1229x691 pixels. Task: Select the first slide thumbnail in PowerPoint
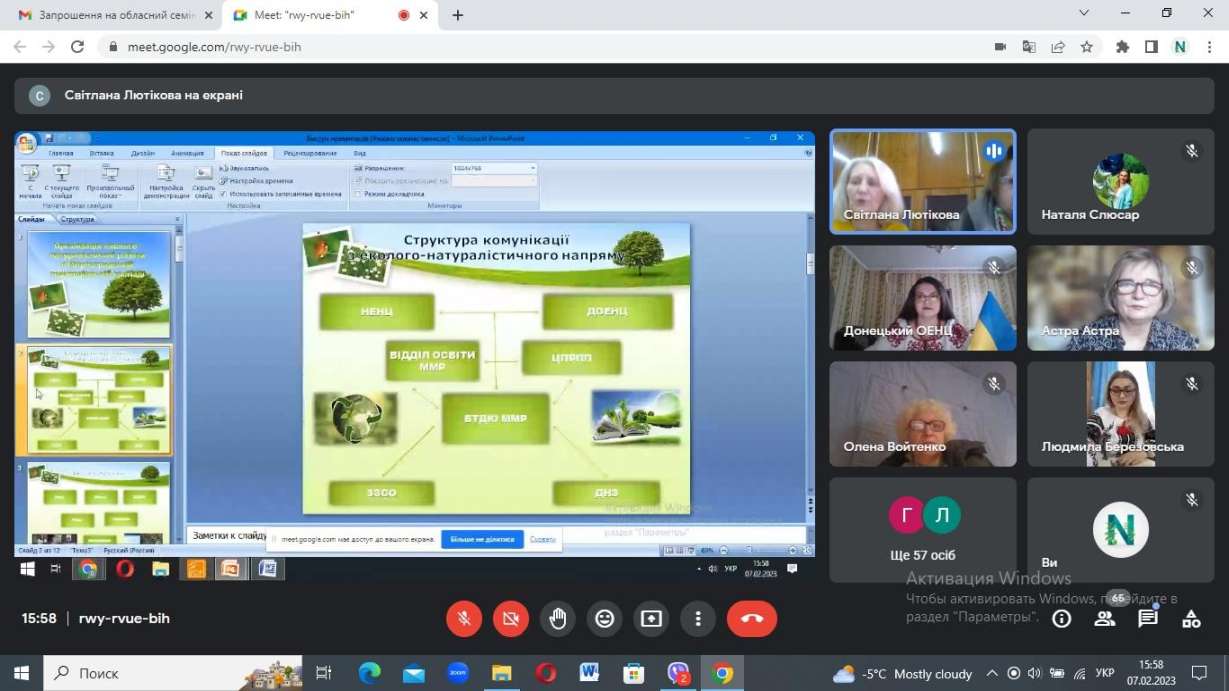pyautogui.click(x=99, y=285)
